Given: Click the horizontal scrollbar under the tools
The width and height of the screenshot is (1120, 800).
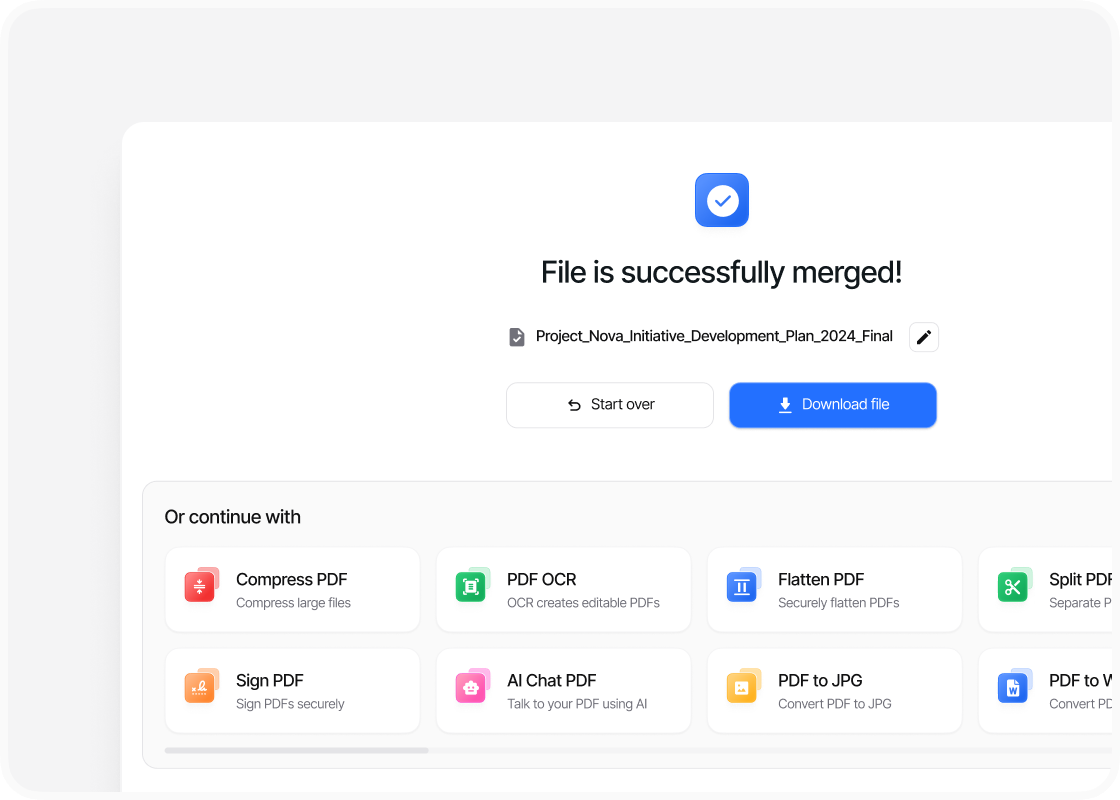Looking at the screenshot, I should click(x=296, y=751).
